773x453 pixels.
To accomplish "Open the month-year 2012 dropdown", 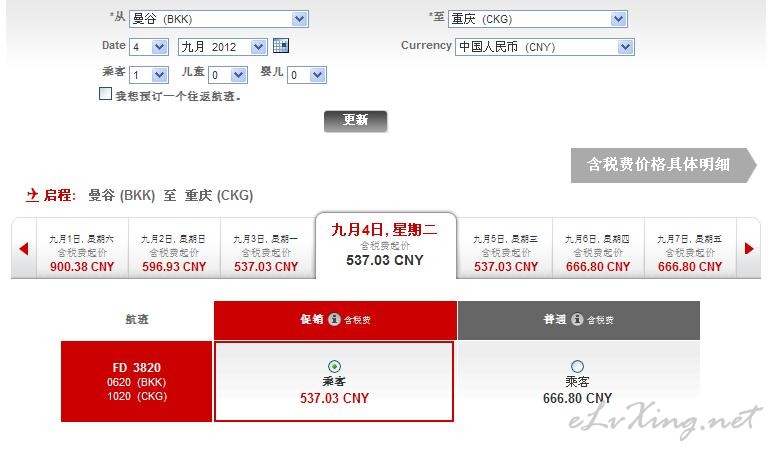I will coord(222,47).
